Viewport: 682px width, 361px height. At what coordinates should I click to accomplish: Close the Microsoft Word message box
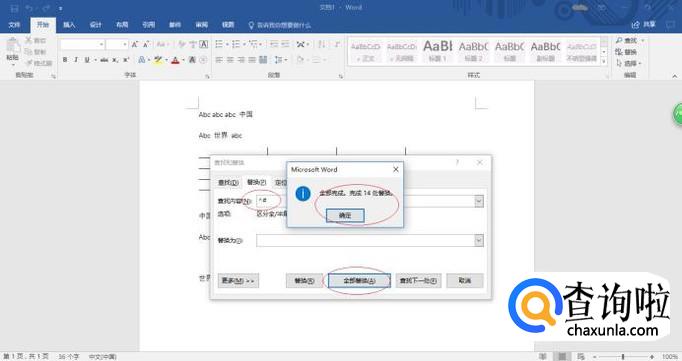(395, 169)
